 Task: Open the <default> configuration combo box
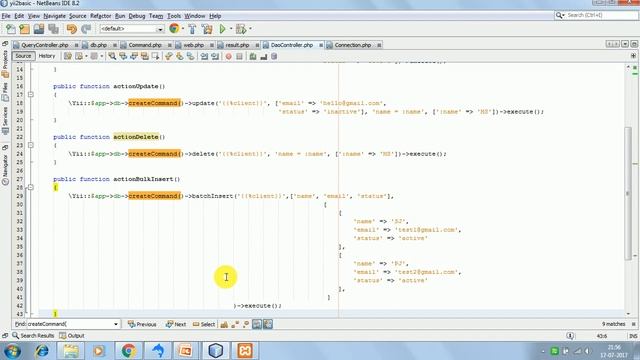tap(131, 29)
